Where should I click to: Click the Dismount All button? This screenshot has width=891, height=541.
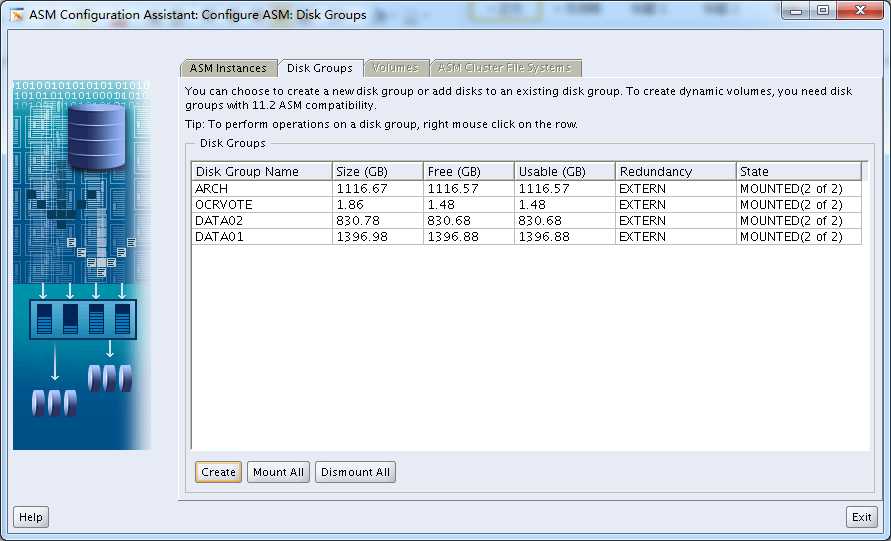355,472
